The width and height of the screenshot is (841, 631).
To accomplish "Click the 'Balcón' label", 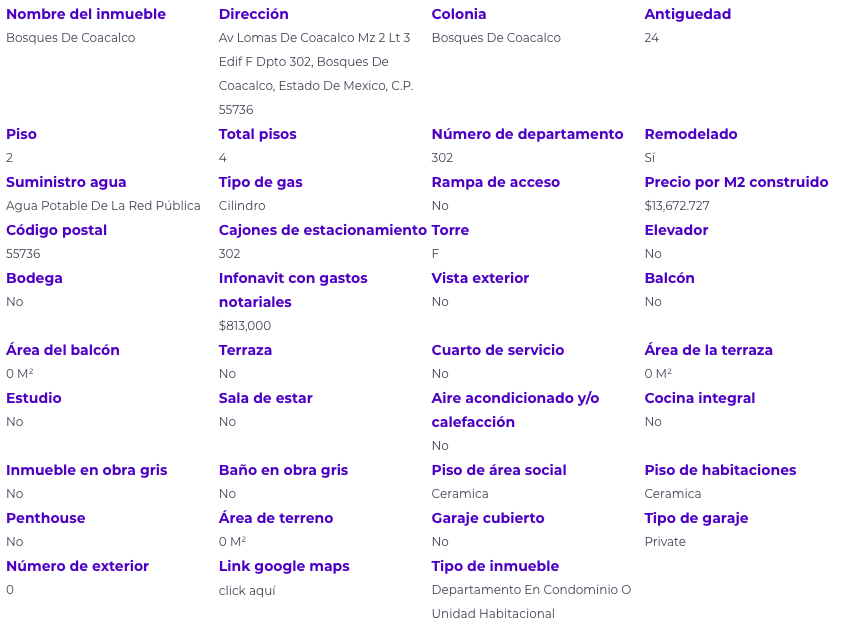I will pyautogui.click(x=669, y=278).
